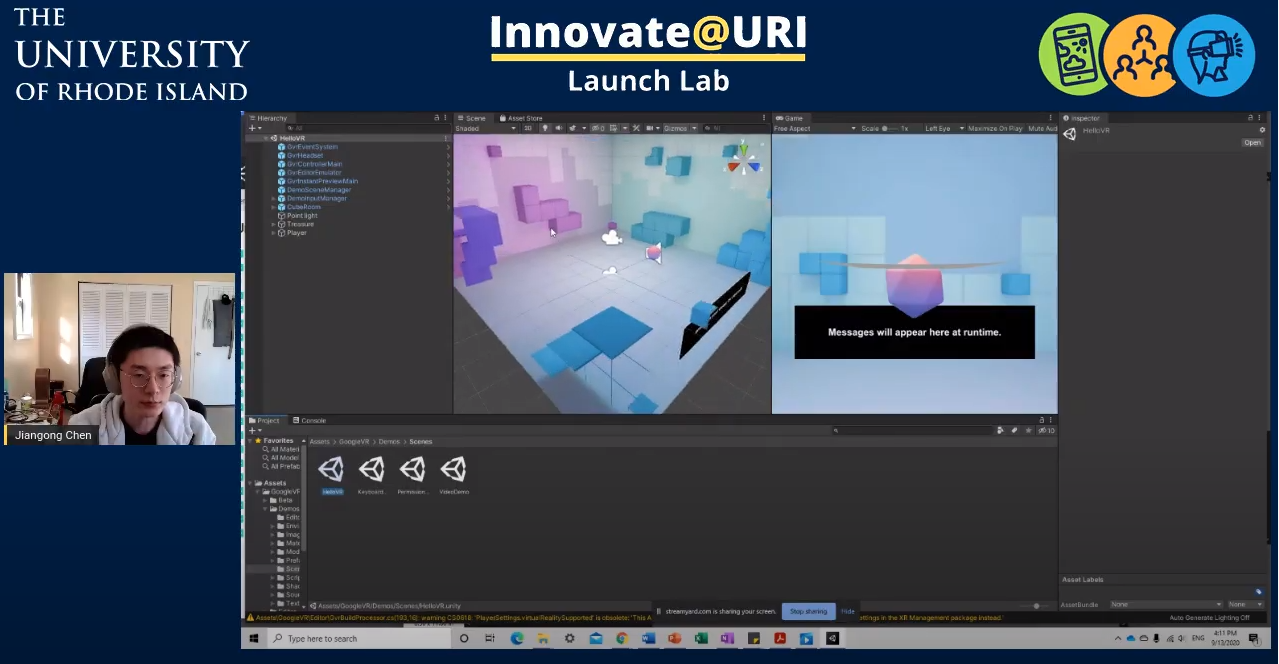
Task: Click the Project panel create plus button
Action: [254, 430]
